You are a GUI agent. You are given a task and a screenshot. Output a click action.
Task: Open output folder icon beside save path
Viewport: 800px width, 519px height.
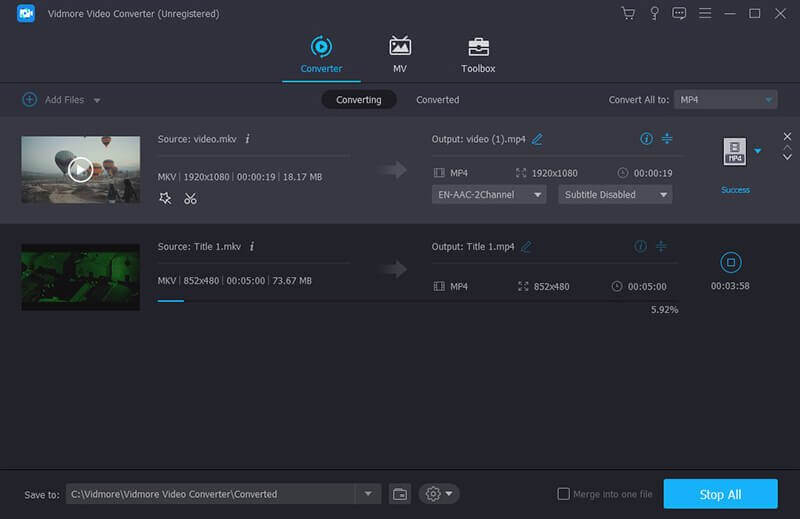click(x=400, y=494)
